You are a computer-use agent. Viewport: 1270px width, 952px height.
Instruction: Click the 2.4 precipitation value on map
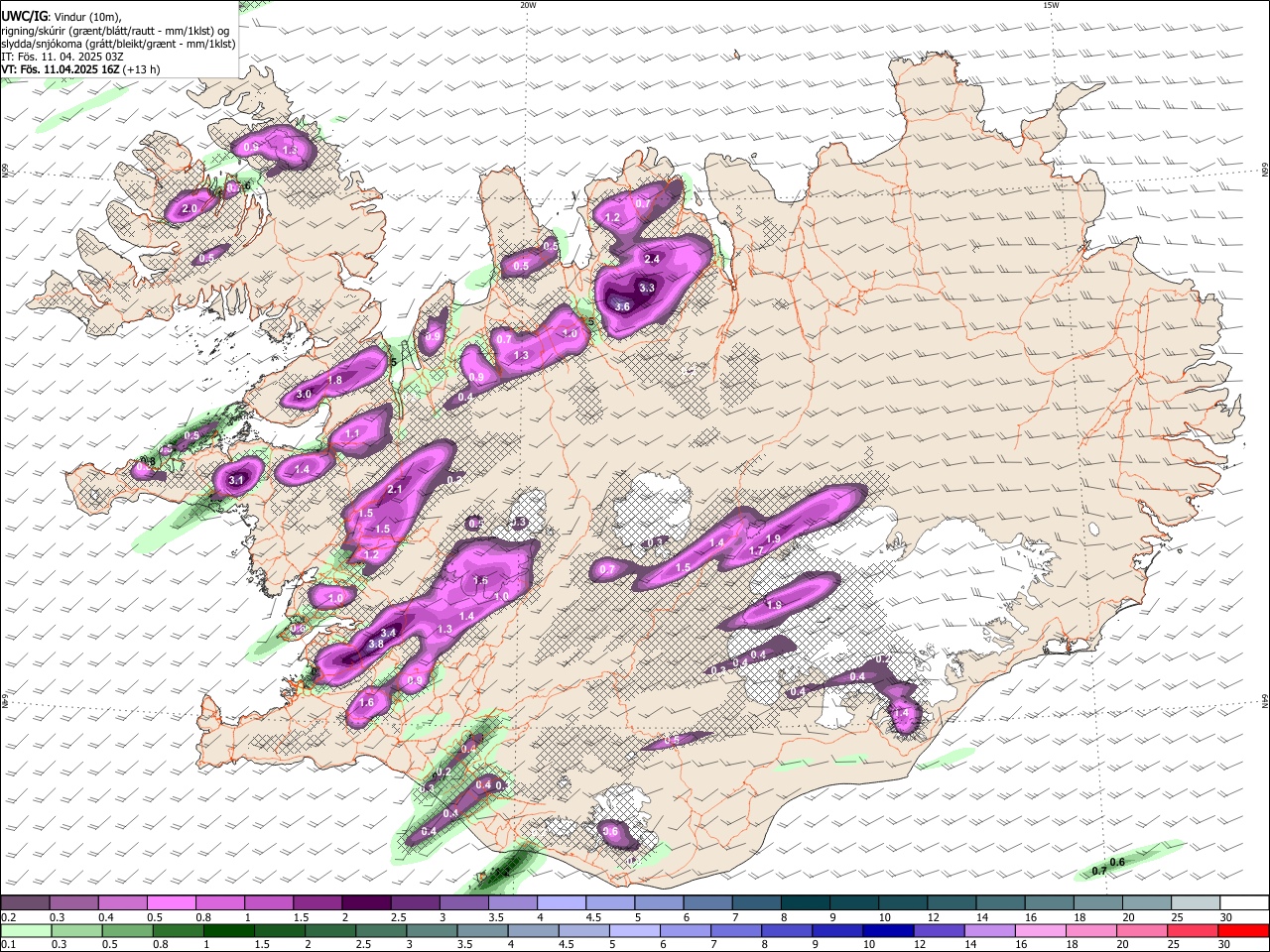(x=652, y=259)
